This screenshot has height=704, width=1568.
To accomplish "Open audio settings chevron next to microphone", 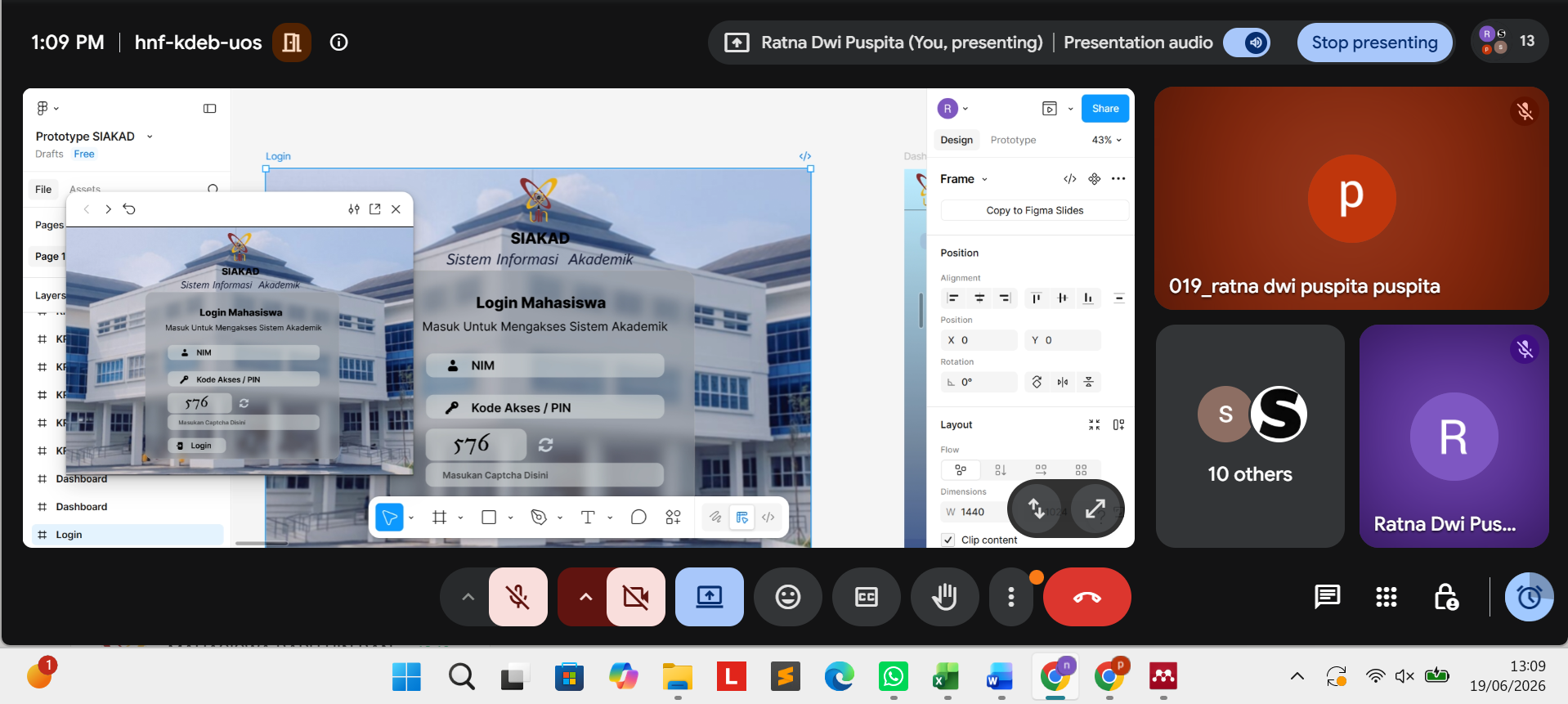I will [x=468, y=597].
